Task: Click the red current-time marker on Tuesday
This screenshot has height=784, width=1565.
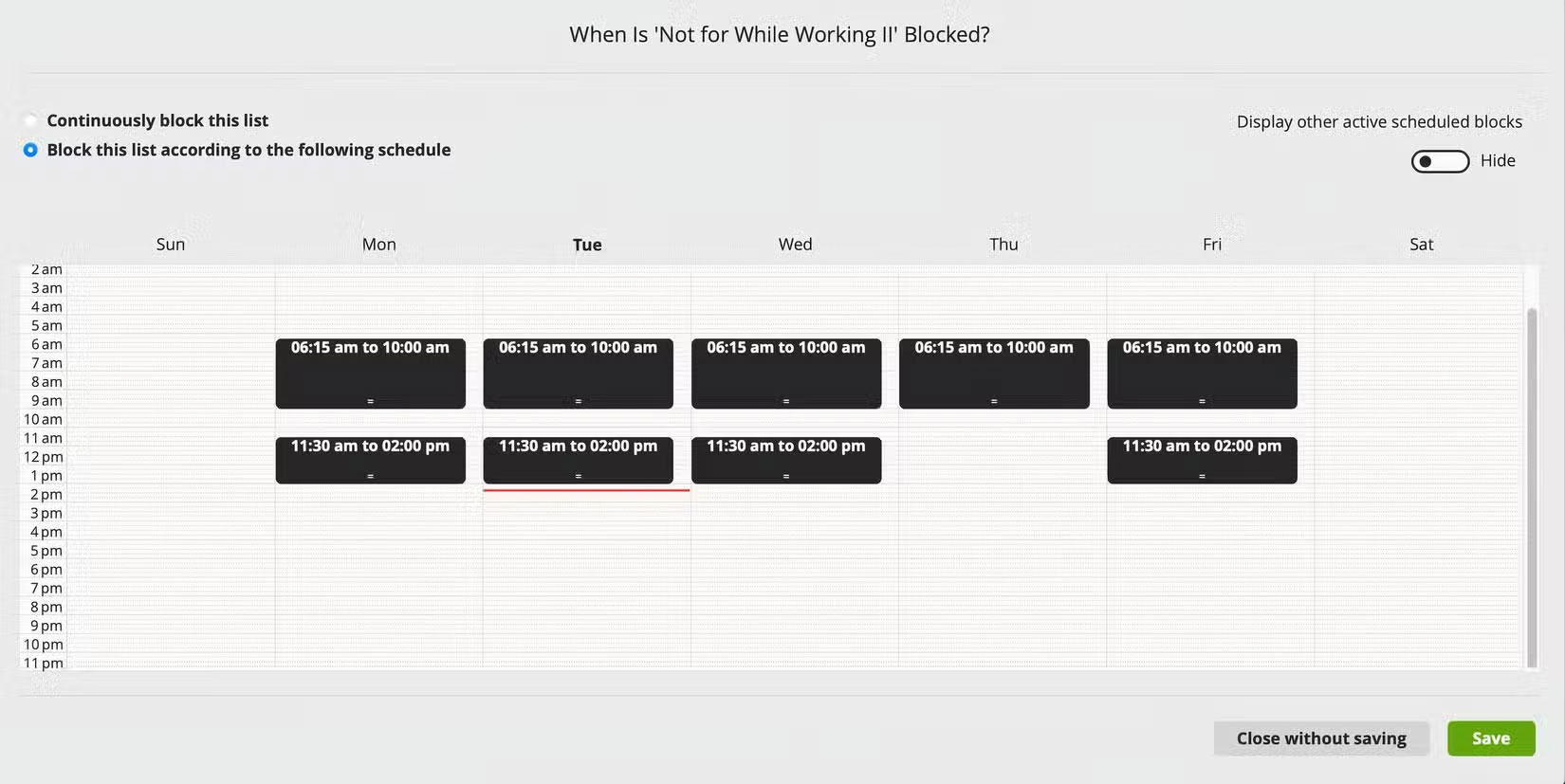Action: (x=586, y=490)
